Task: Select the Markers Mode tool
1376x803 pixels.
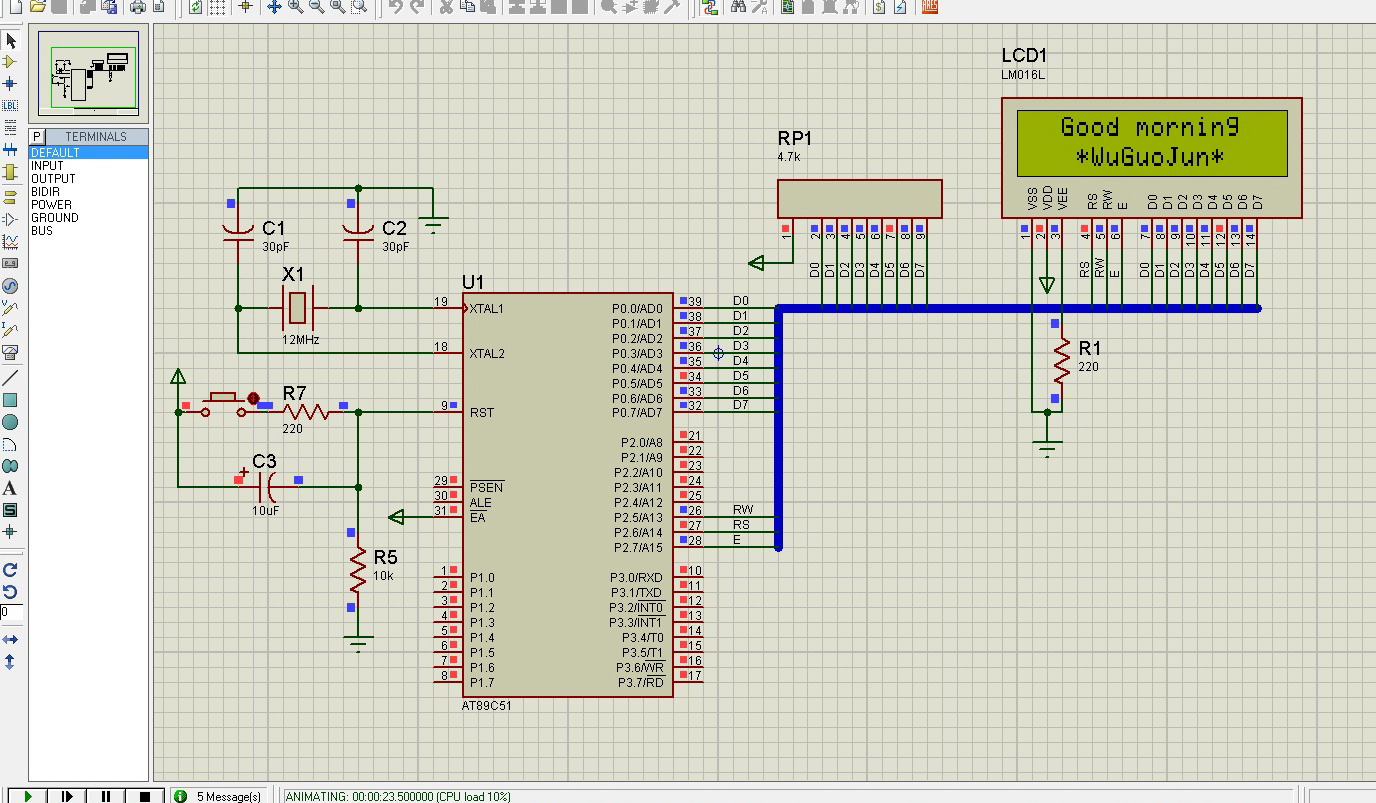Action: point(11,532)
